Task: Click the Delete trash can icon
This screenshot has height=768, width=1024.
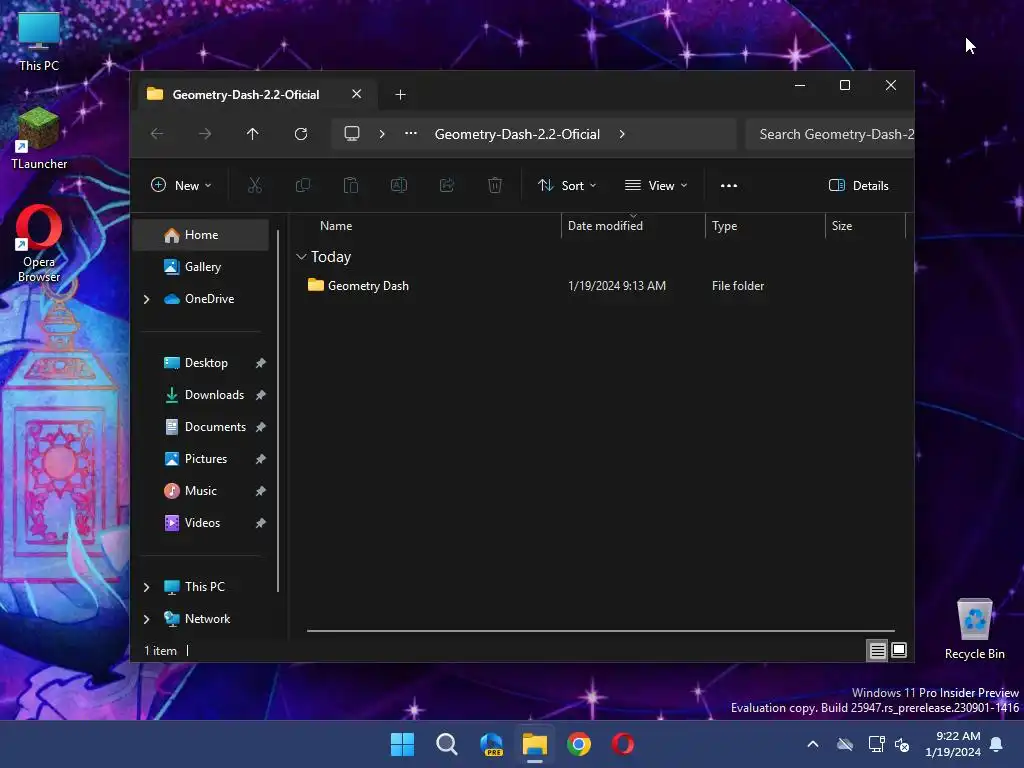Action: point(495,185)
